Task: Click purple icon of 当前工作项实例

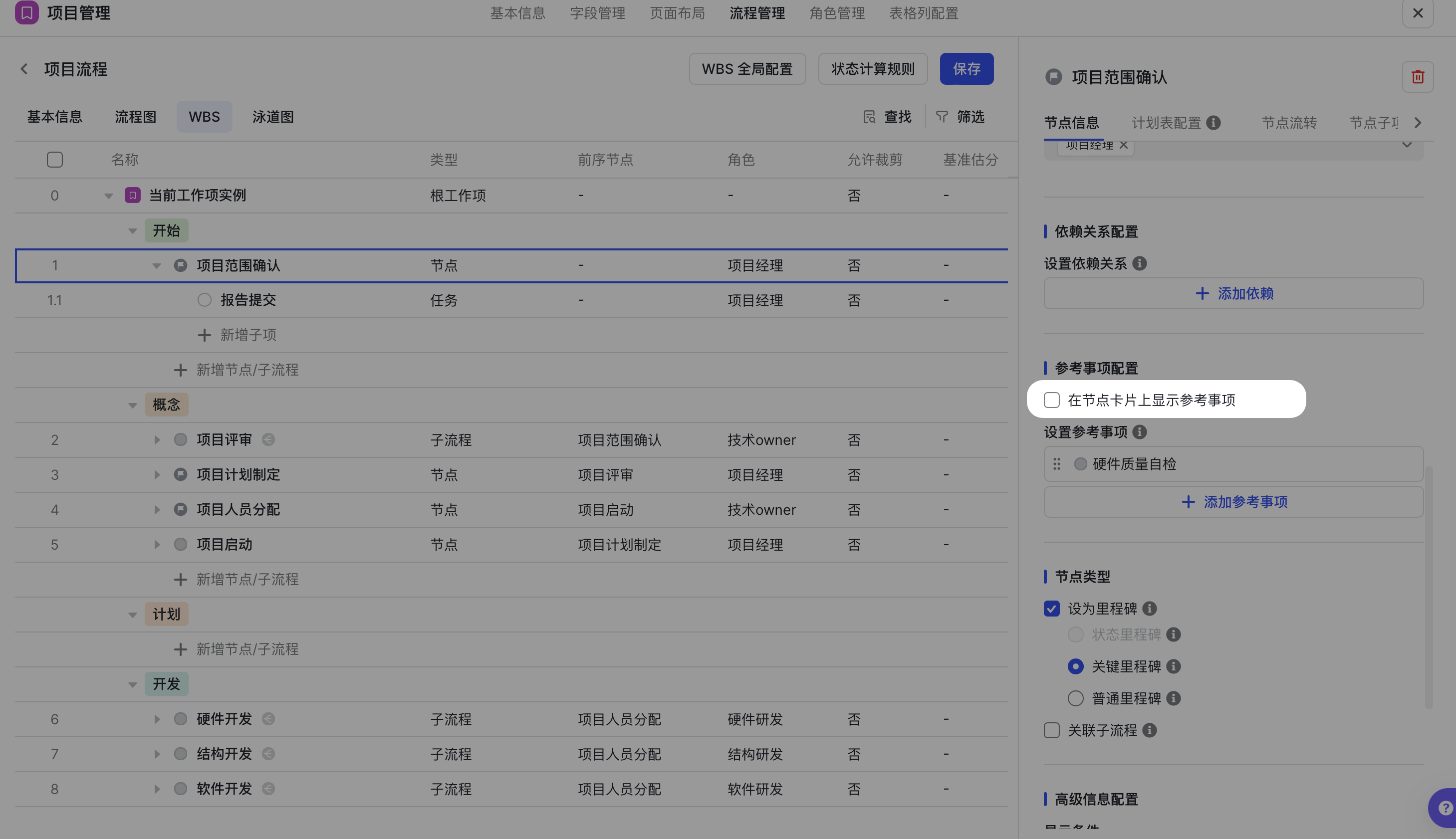Action: click(133, 196)
